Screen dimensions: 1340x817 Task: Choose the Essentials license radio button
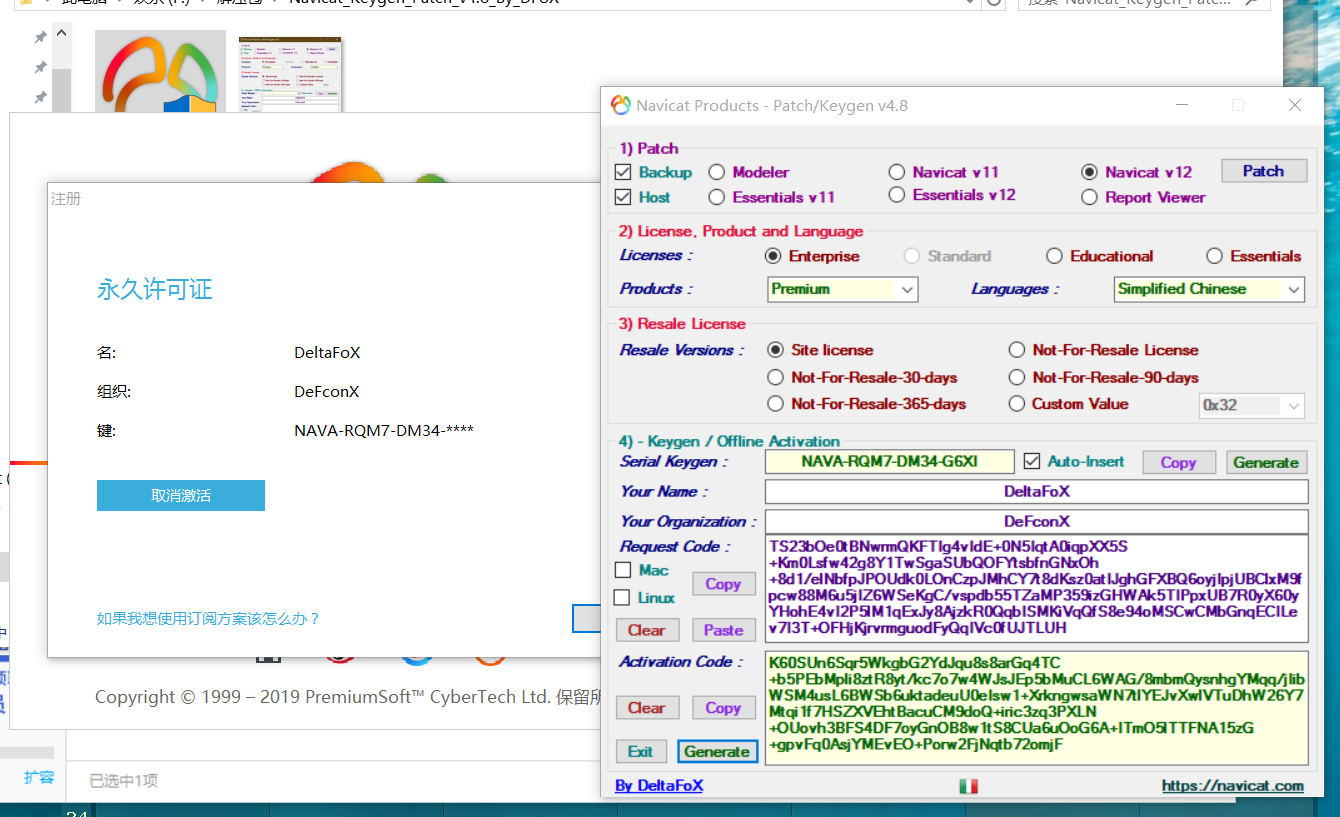[x=1214, y=256]
